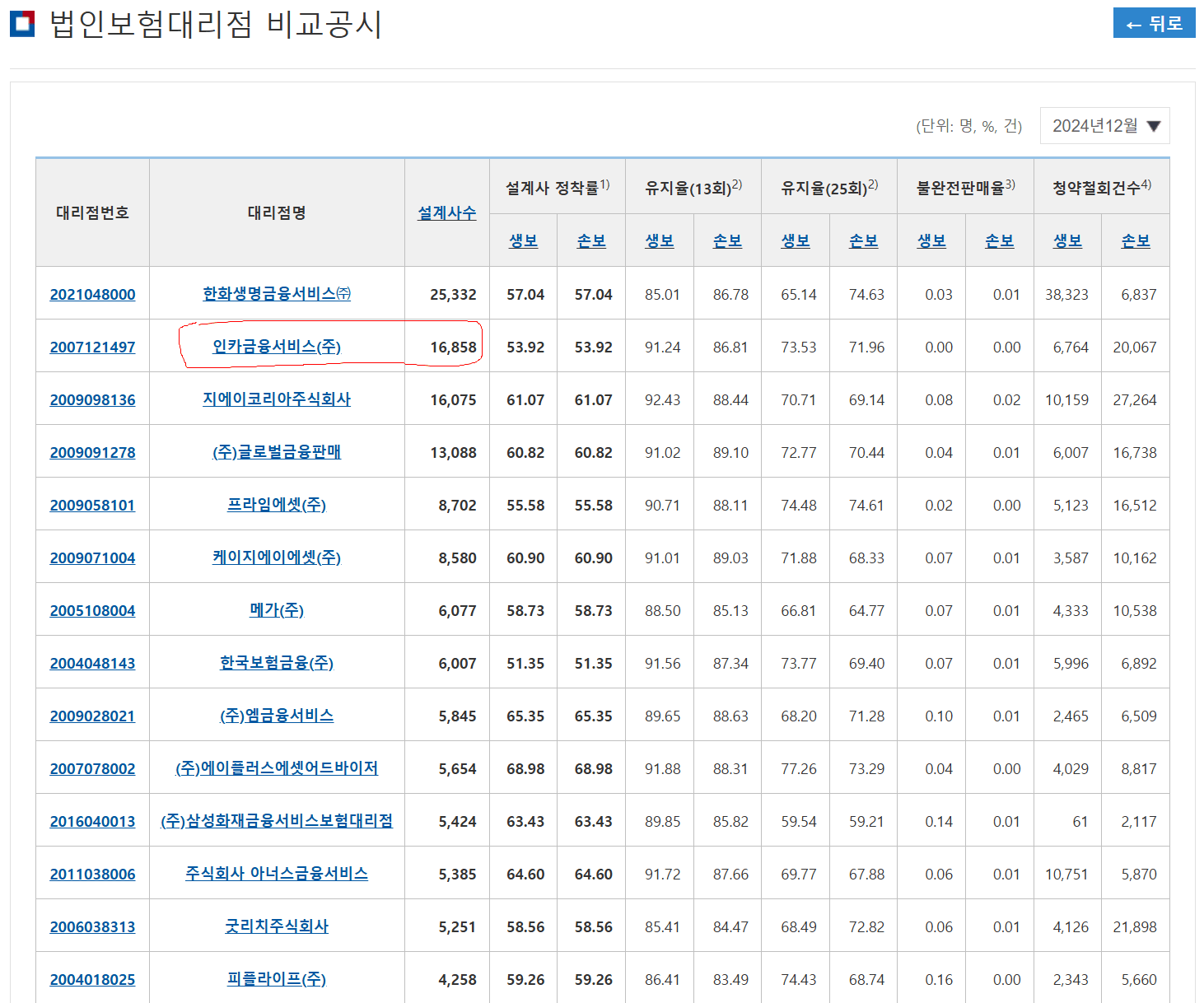1204x1003 pixels.
Task: Open agency number 2021048000
Action: click(x=92, y=294)
